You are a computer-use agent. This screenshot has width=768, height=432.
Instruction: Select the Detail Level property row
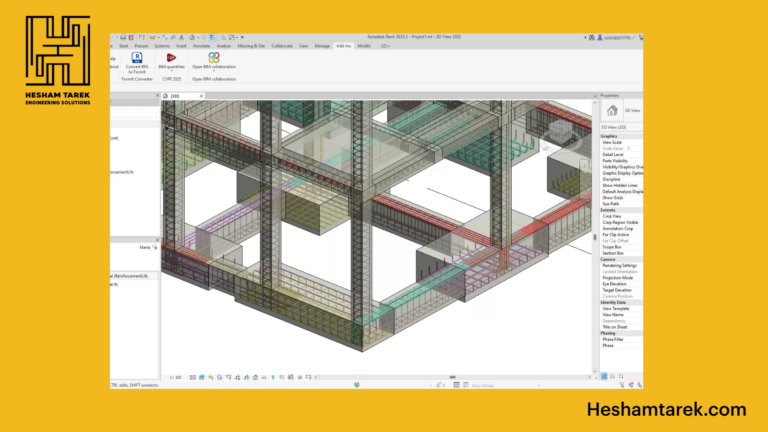[622, 155]
